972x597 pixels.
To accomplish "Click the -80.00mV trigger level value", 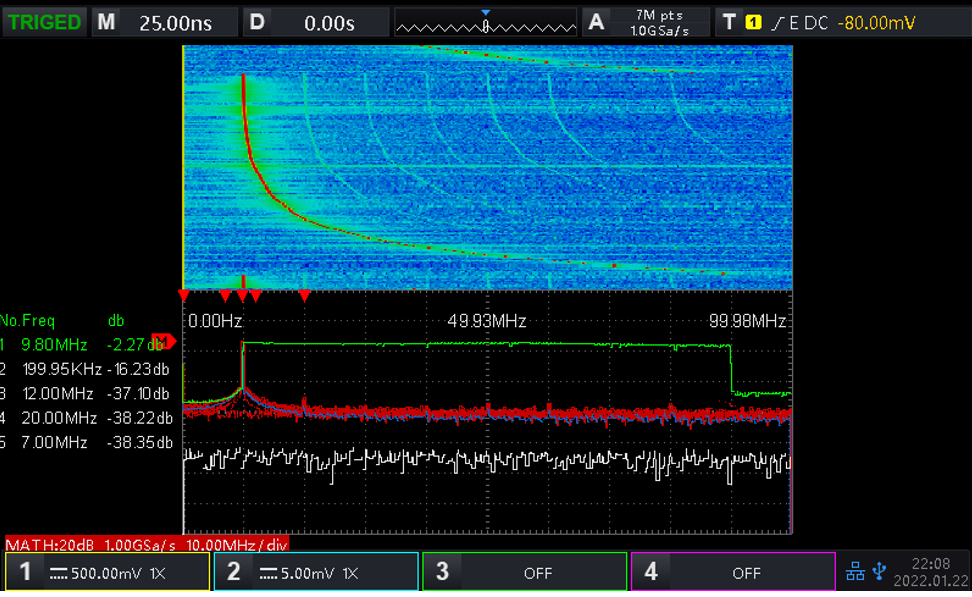I will [x=877, y=22].
